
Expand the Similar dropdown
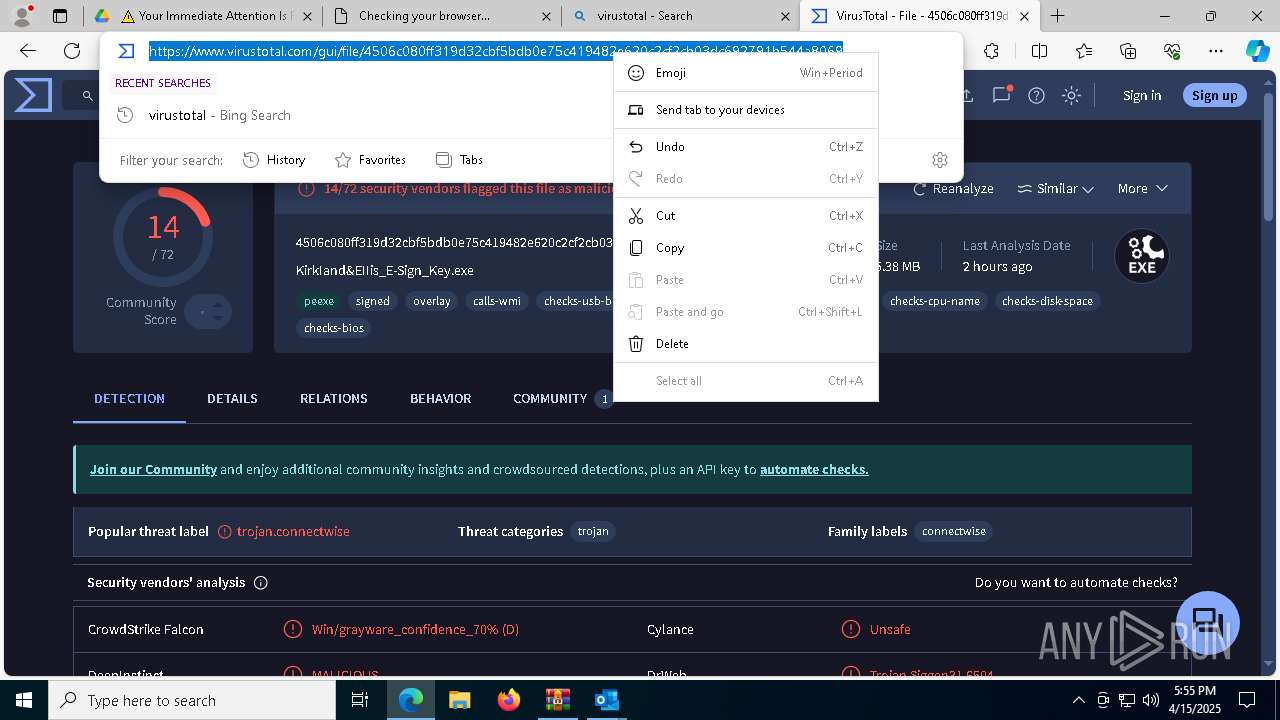(x=1055, y=188)
